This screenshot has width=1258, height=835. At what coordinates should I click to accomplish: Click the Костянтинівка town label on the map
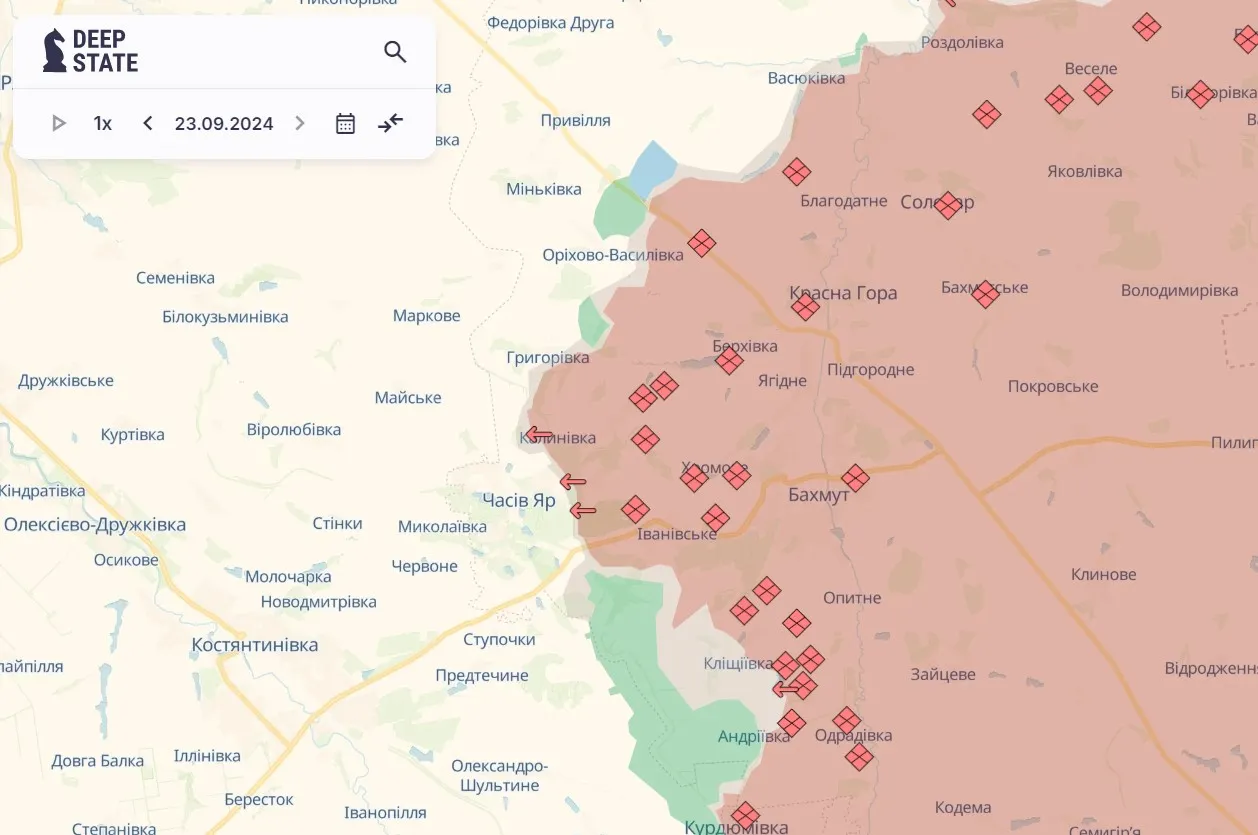(x=255, y=645)
